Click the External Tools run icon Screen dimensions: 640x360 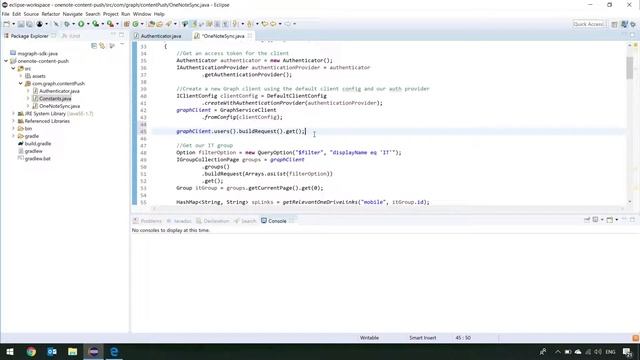click(x=110, y=24)
